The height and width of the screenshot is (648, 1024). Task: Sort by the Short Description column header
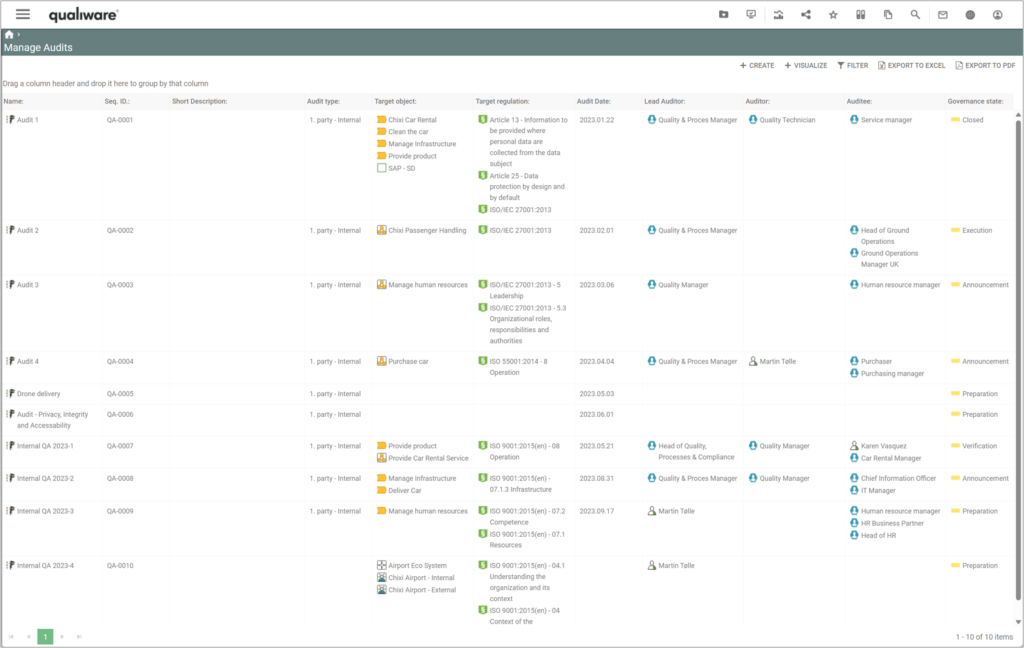tap(200, 101)
